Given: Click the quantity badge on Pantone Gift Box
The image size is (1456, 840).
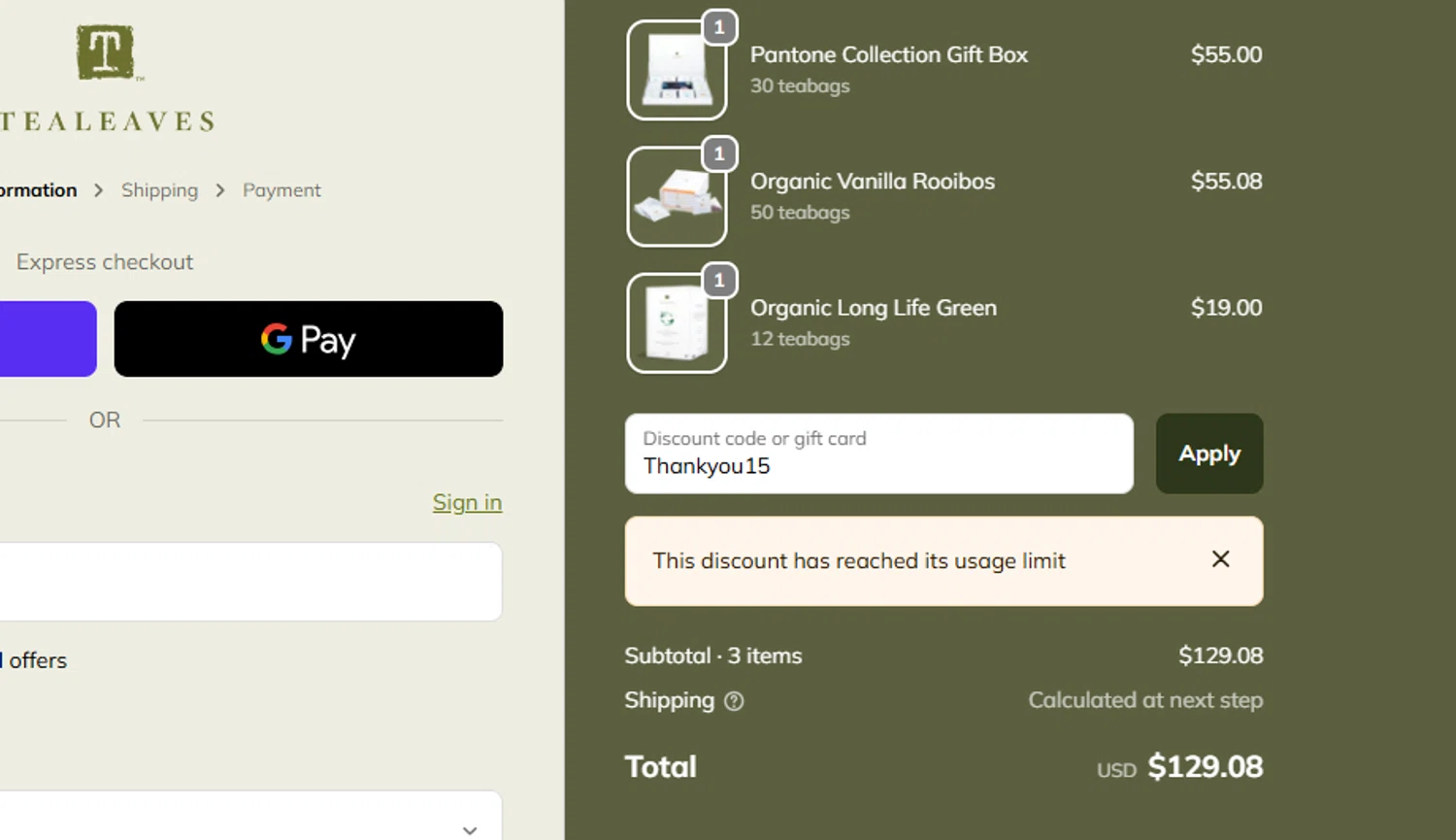Looking at the screenshot, I should [719, 27].
